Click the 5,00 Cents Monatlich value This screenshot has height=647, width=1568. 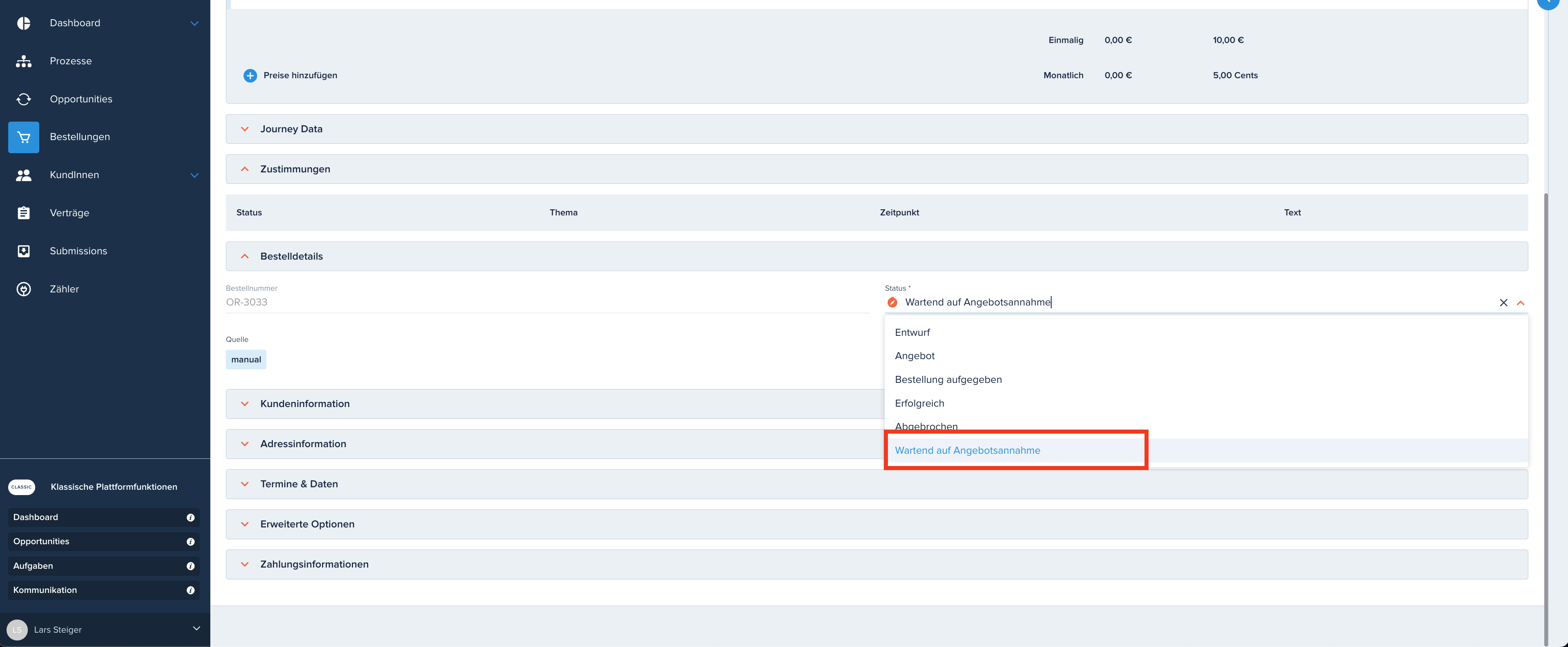pos(1235,75)
